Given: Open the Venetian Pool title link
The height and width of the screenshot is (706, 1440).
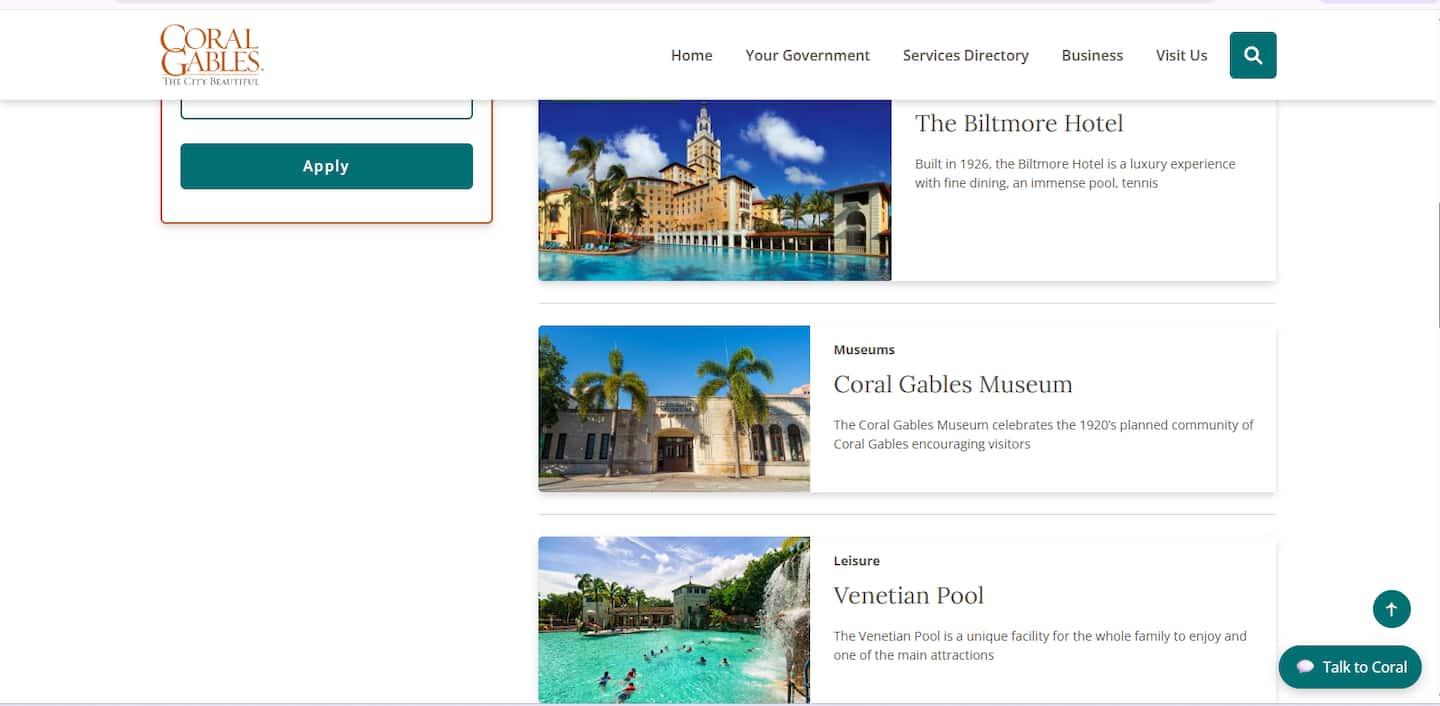Looking at the screenshot, I should pyautogui.click(x=909, y=595).
